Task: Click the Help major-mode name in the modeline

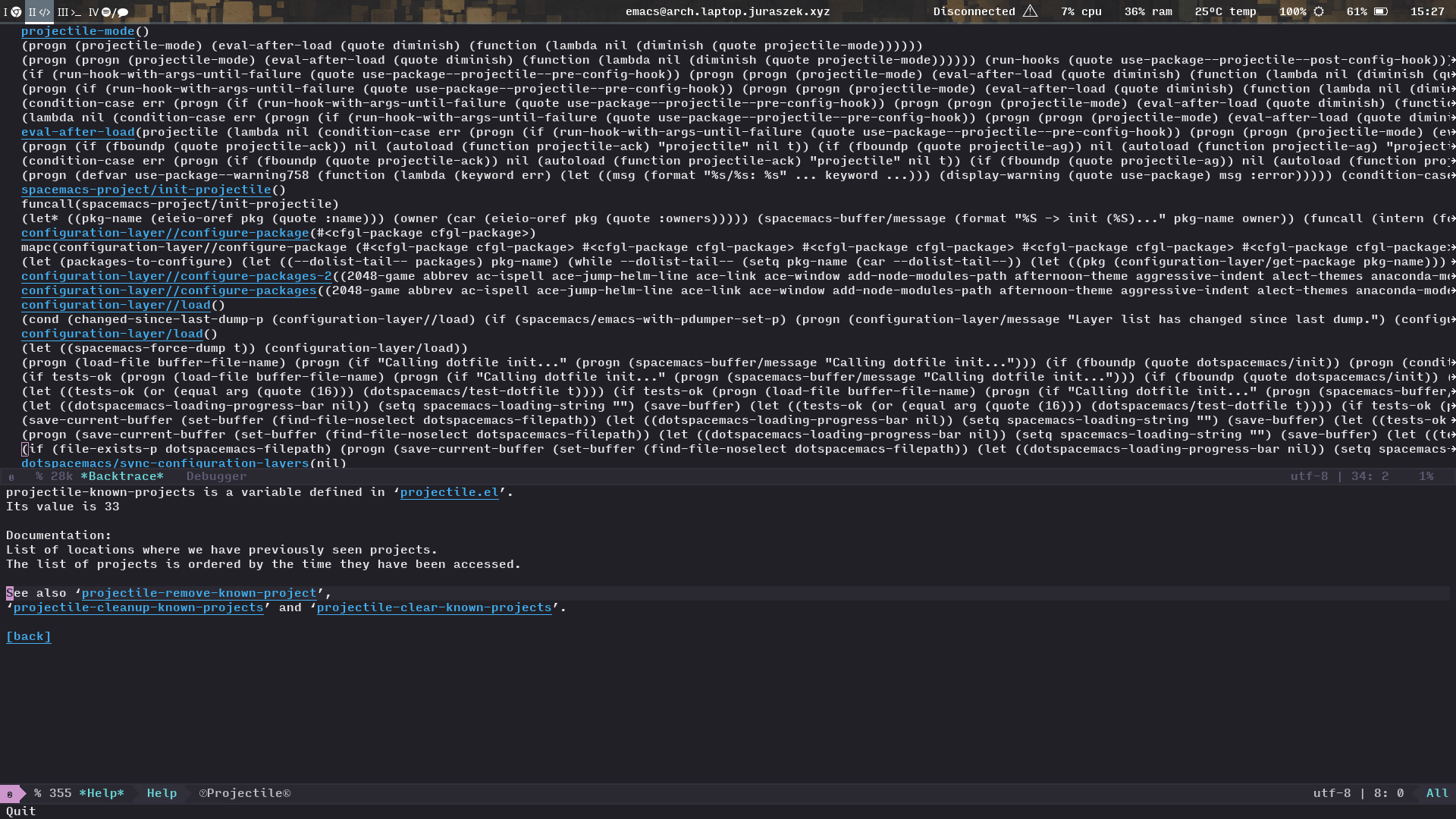Action: (161, 792)
